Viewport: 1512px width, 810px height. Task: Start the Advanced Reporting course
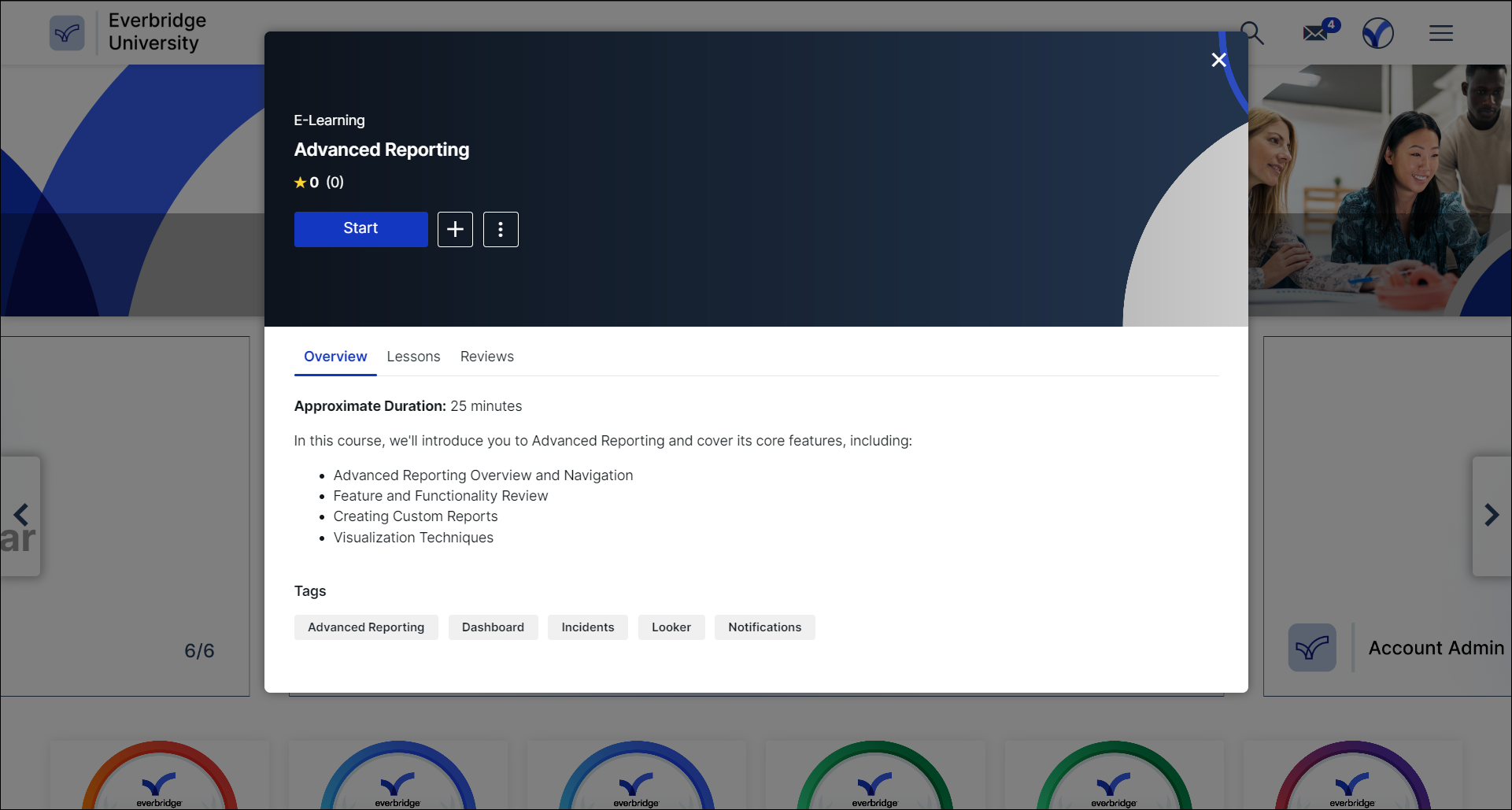click(360, 229)
